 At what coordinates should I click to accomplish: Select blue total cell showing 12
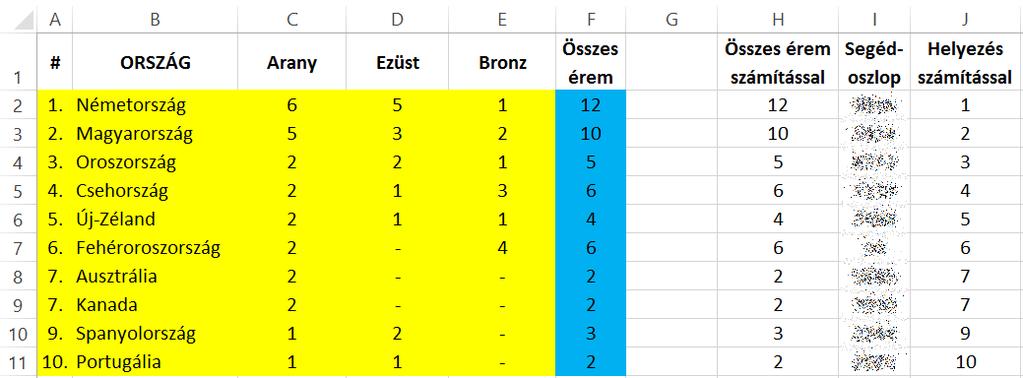tap(590, 105)
